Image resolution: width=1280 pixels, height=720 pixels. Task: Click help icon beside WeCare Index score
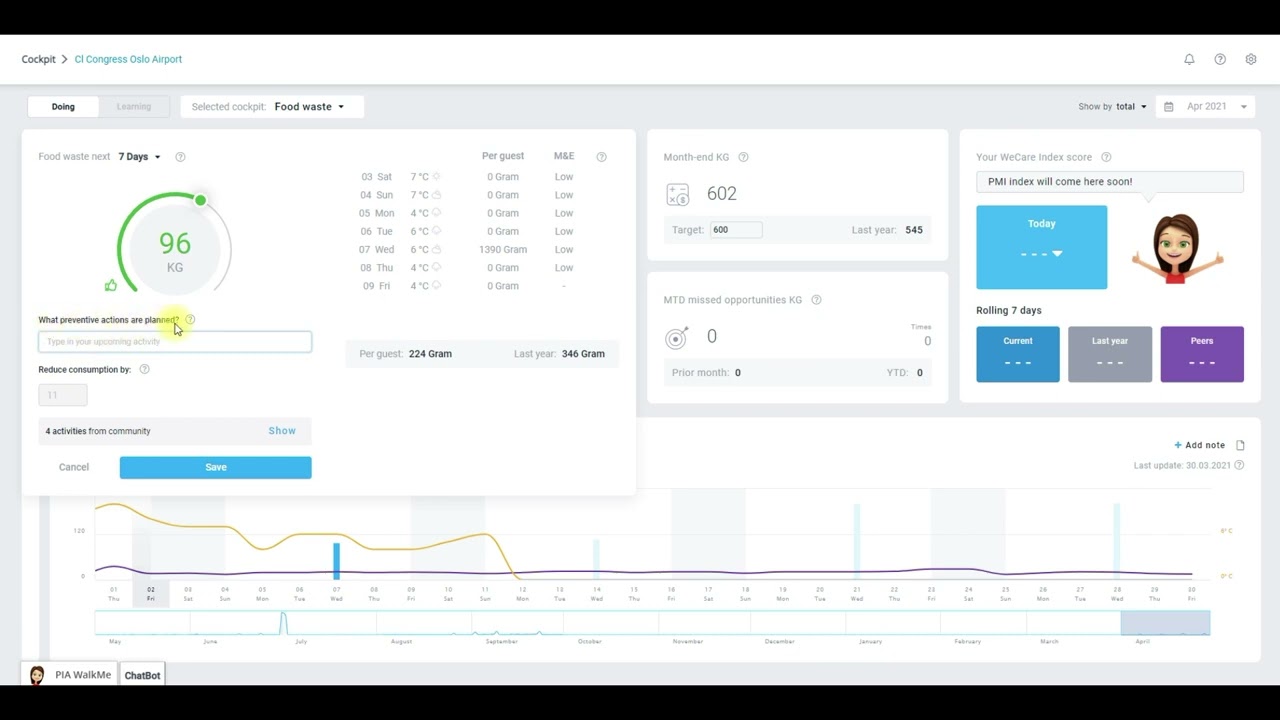point(1106,157)
